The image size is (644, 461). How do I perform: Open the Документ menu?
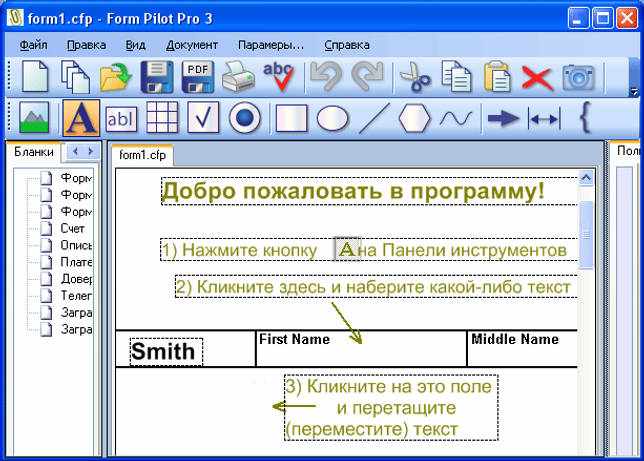192,45
